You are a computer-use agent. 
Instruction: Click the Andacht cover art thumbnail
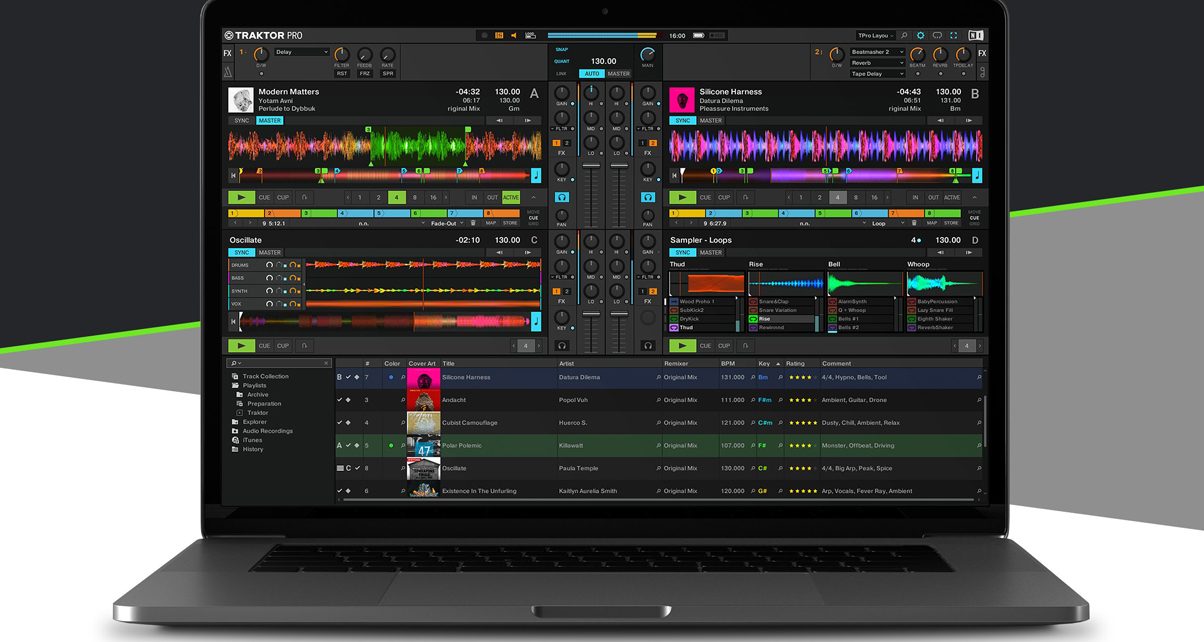(423, 400)
